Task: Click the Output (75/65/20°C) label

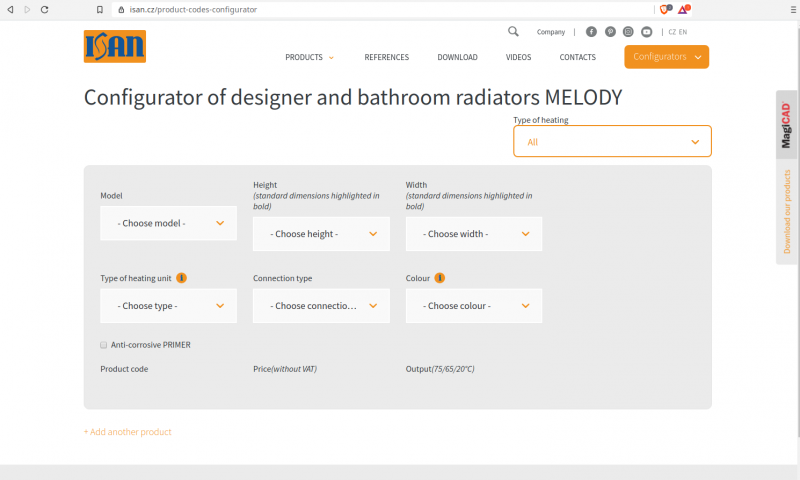Action: coord(440,369)
